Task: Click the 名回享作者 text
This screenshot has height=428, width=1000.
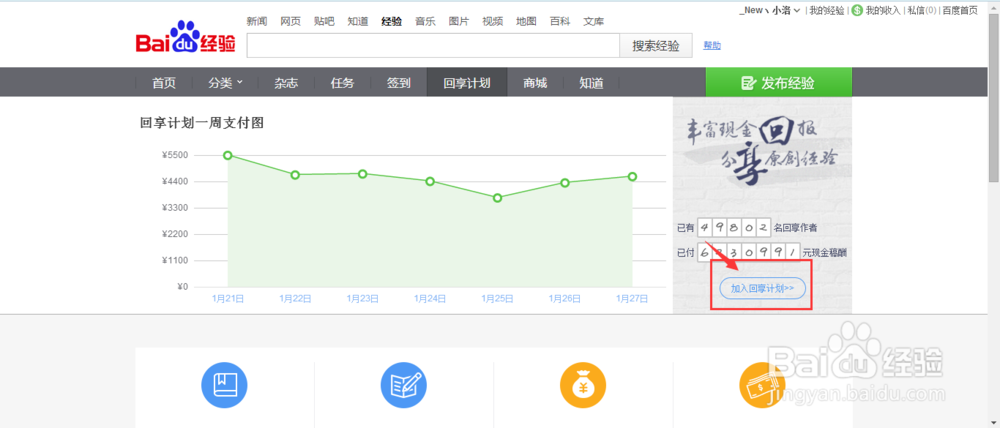Action: click(796, 227)
